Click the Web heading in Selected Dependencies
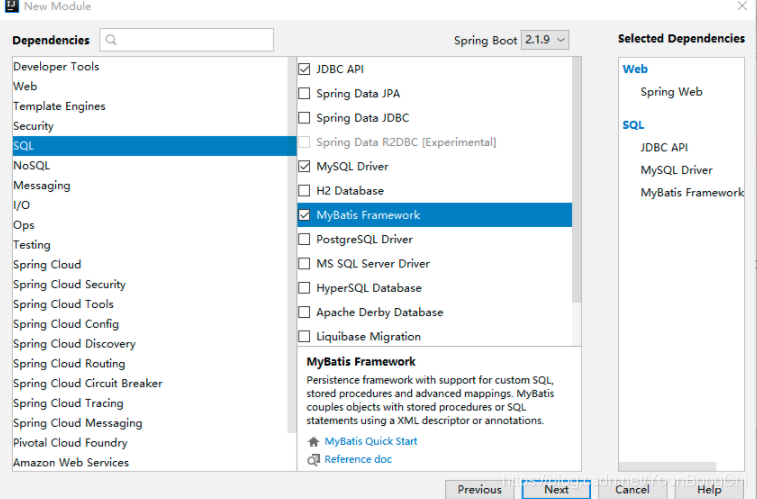The width and height of the screenshot is (757, 499). [x=635, y=69]
